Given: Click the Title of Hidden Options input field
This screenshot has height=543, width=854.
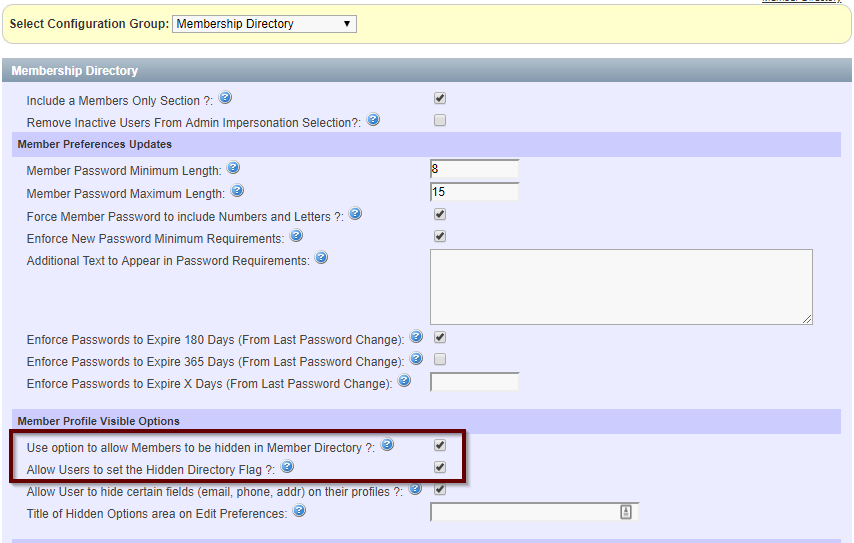Looking at the screenshot, I should point(534,512).
